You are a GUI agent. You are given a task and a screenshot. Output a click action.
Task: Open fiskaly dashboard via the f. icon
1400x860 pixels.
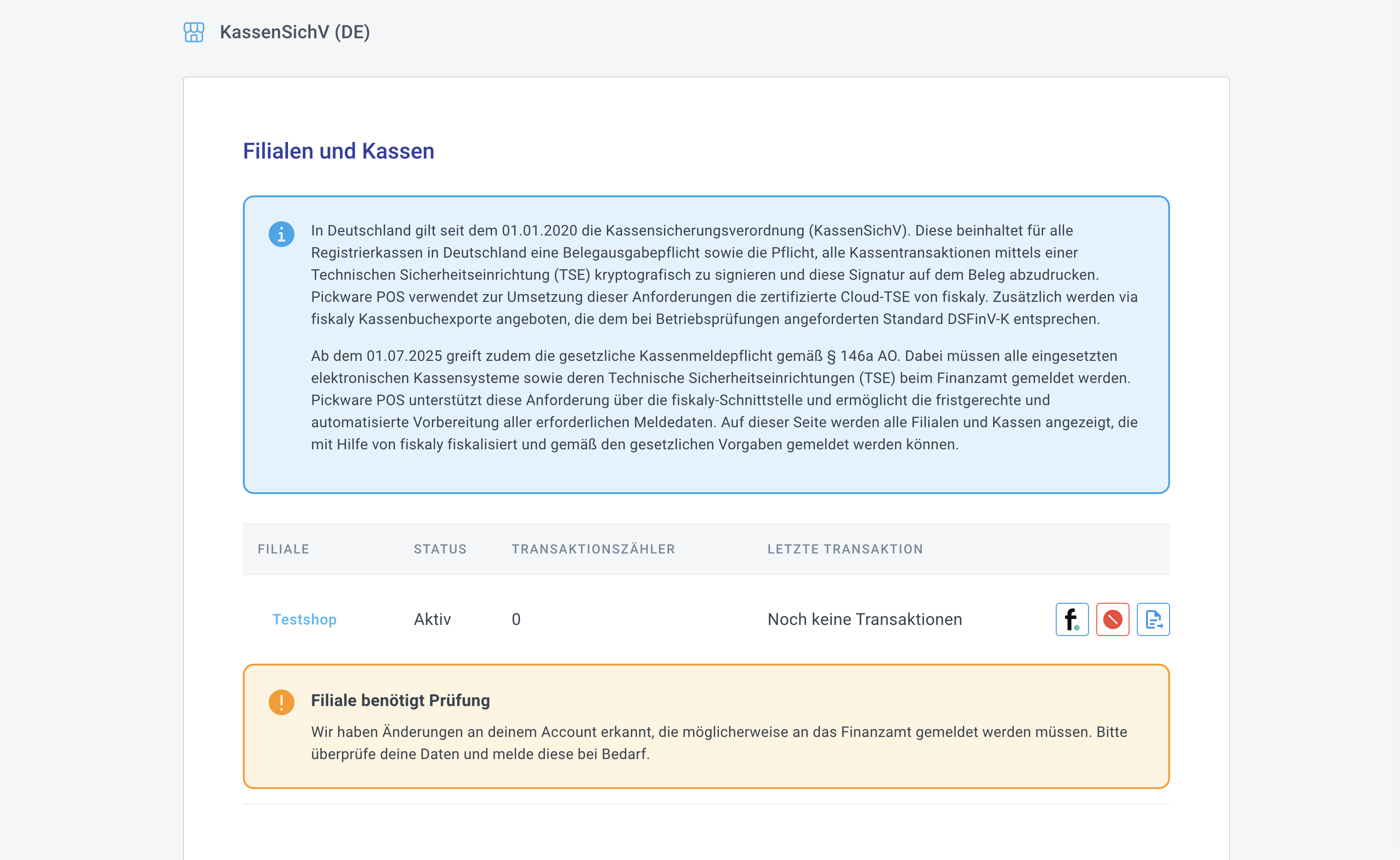click(1072, 619)
